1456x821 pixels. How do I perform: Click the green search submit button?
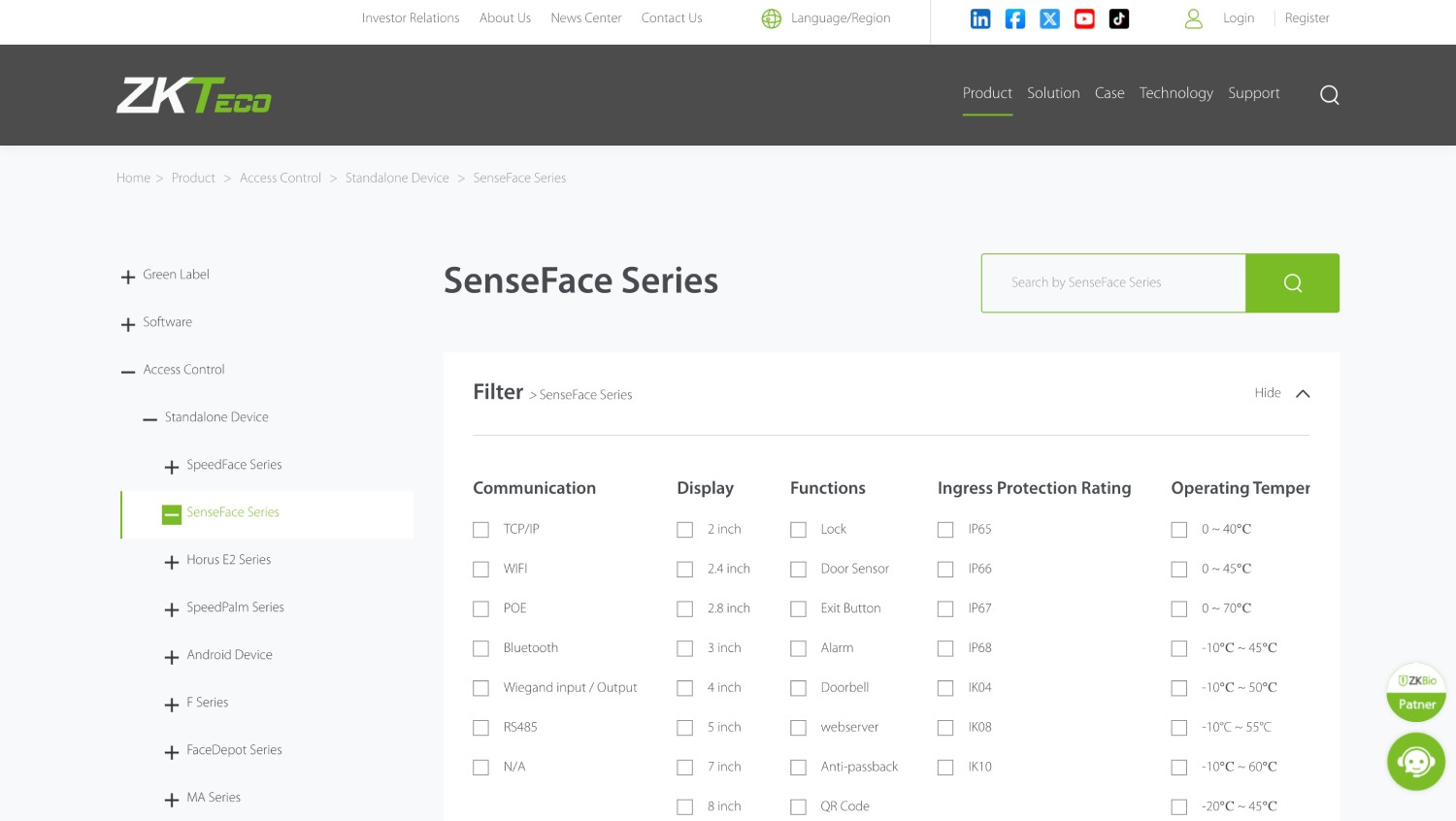pos(1293,283)
